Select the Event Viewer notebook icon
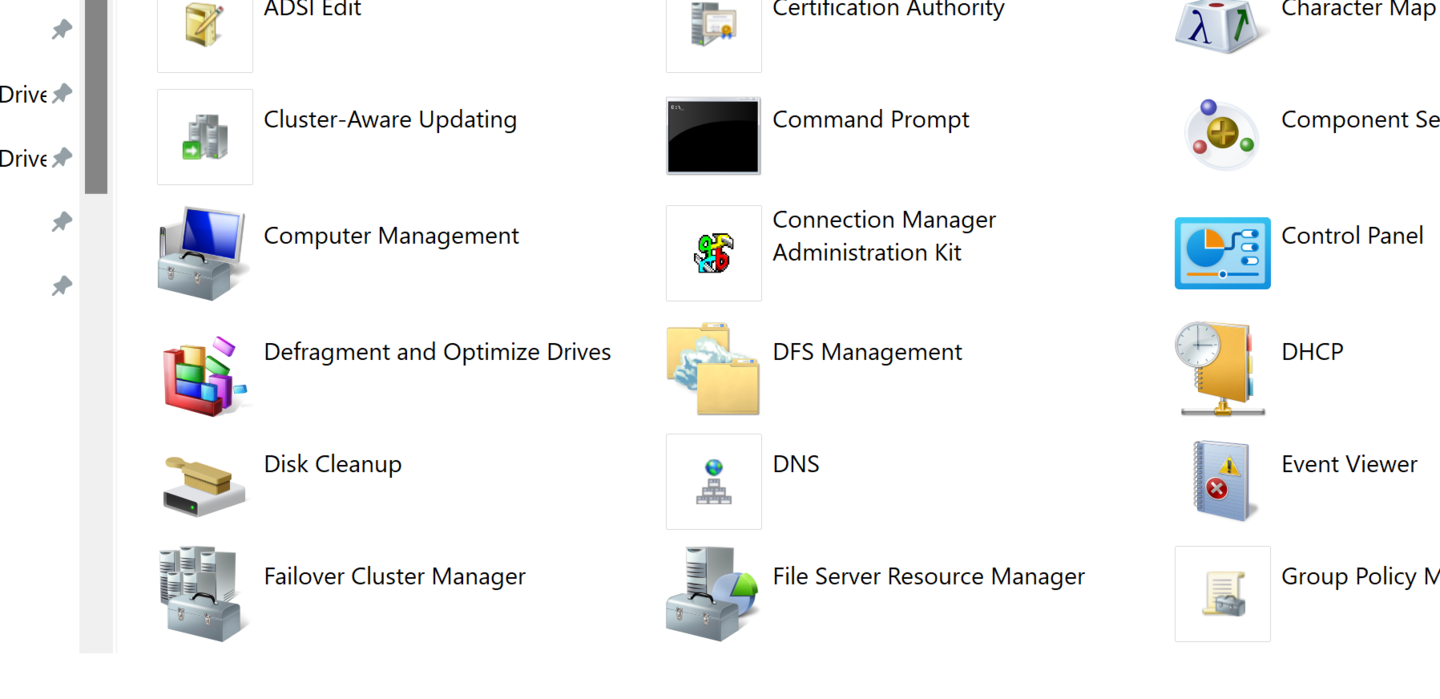 pyautogui.click(x=1221, y=482)
